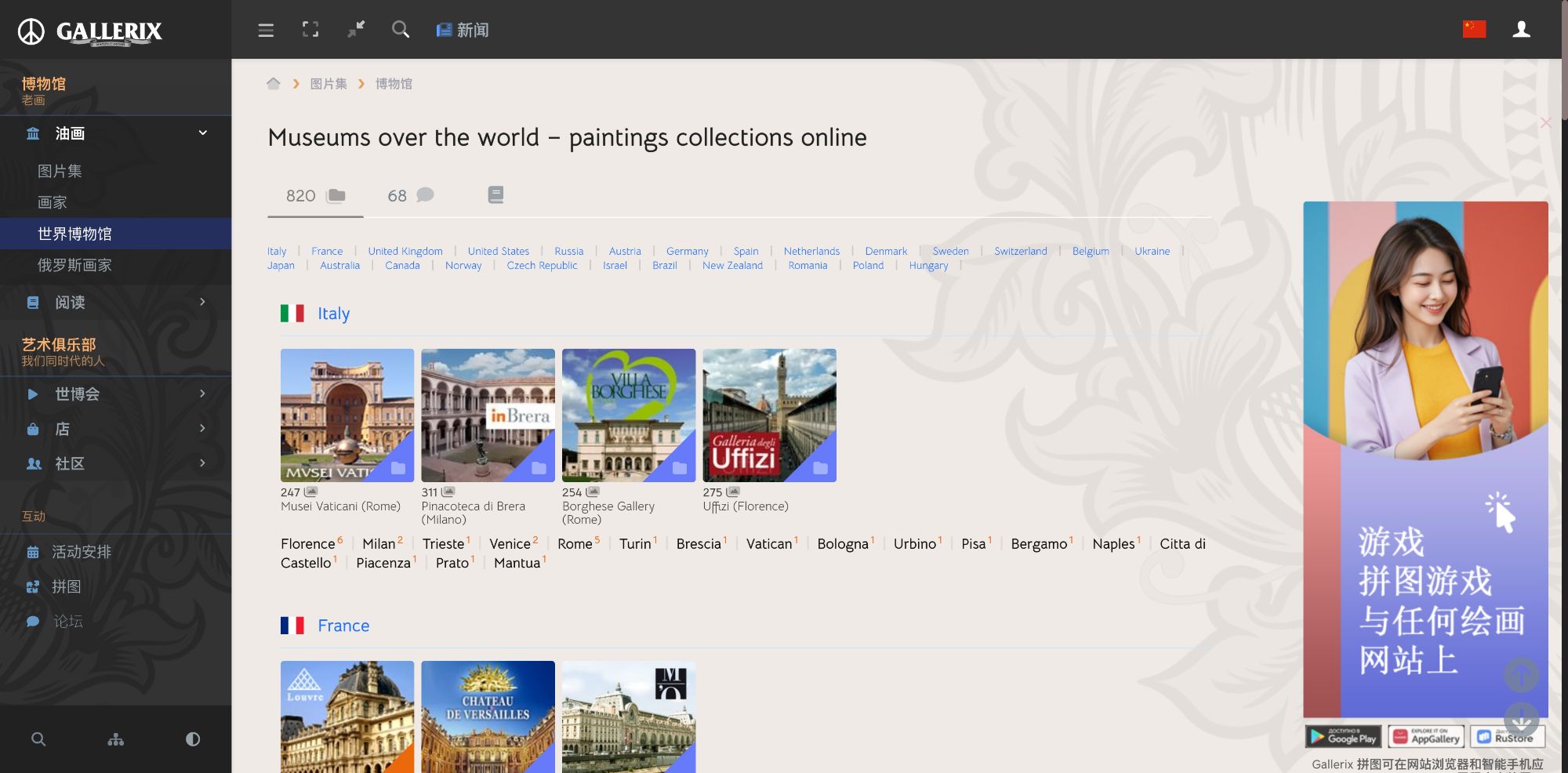Click the Italy flag icon
This screenshot has width=1568, height=773.
pyautogui.click(x=292, y=314)
